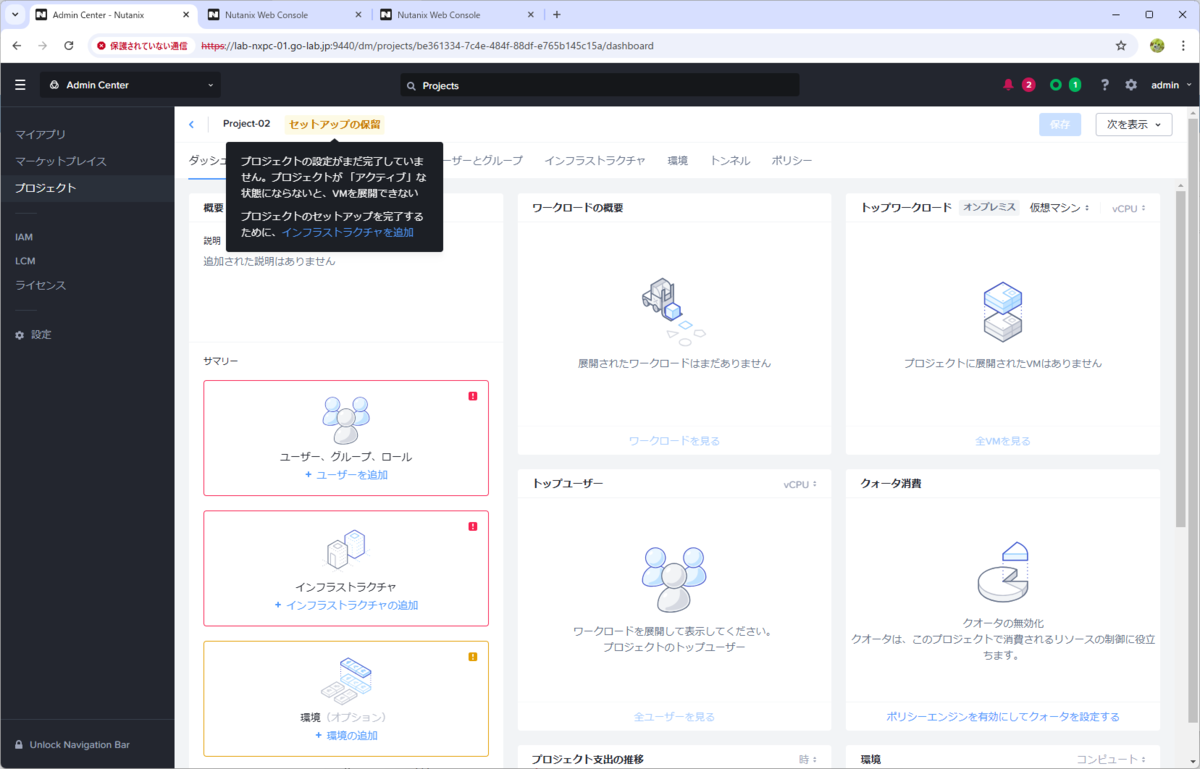Click the lock to Unlock Navigation Bar
The image size is (1200, 769).
18,744
